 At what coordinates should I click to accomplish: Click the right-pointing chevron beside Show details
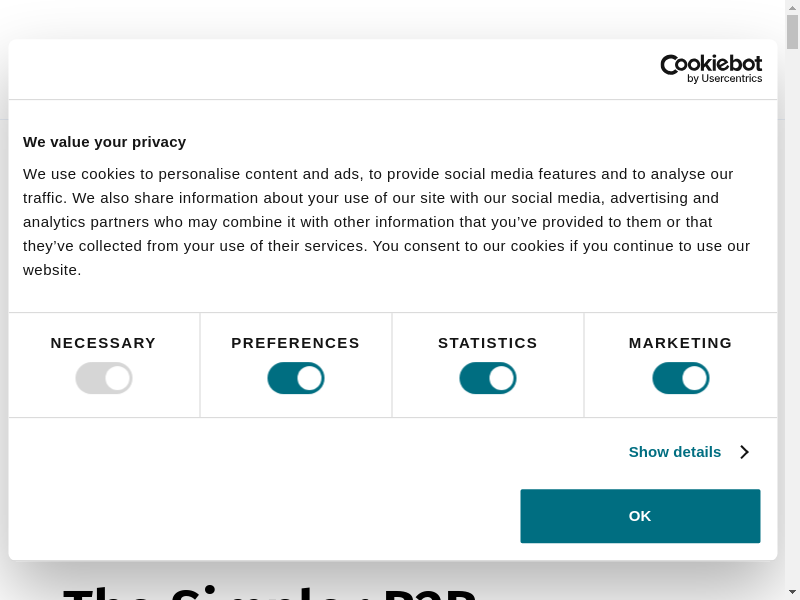click(x=745, y=452)
